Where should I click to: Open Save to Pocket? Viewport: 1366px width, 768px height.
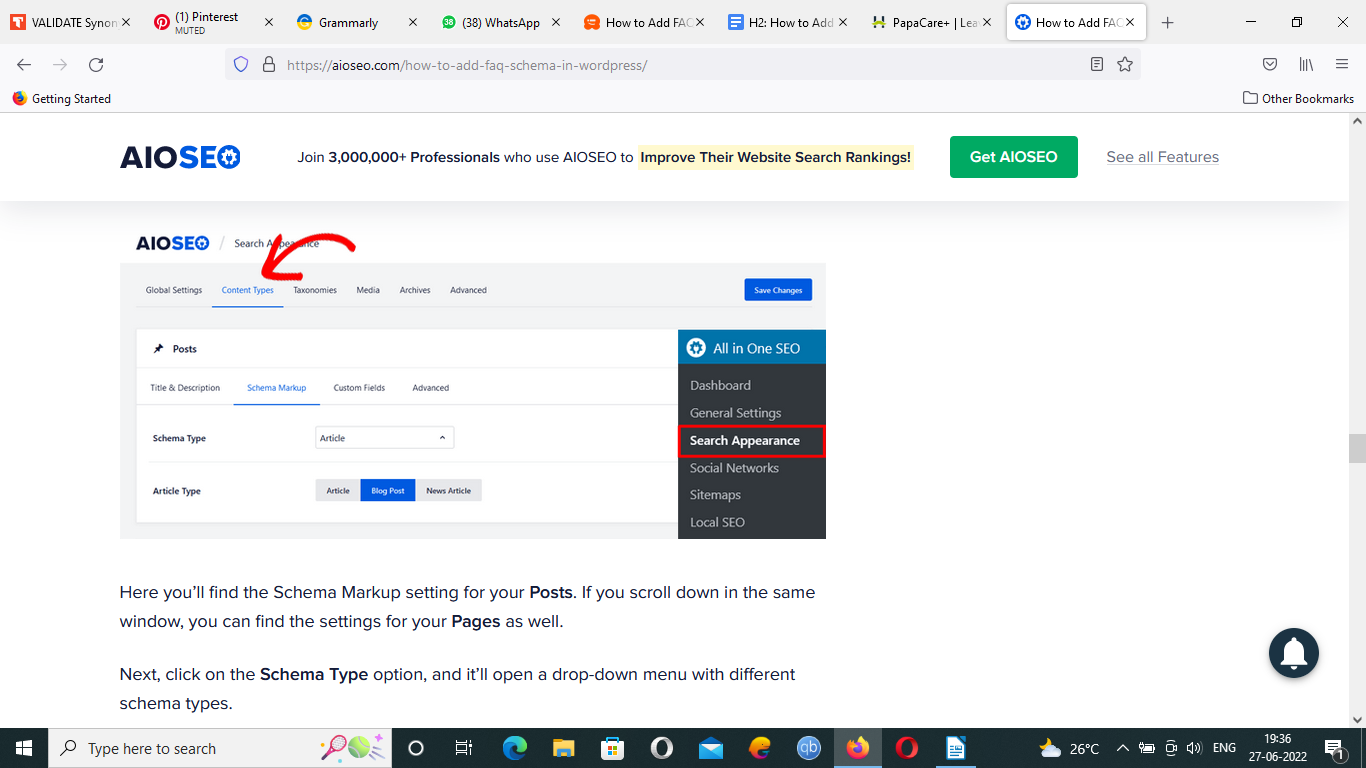[x=1270, y=65]
